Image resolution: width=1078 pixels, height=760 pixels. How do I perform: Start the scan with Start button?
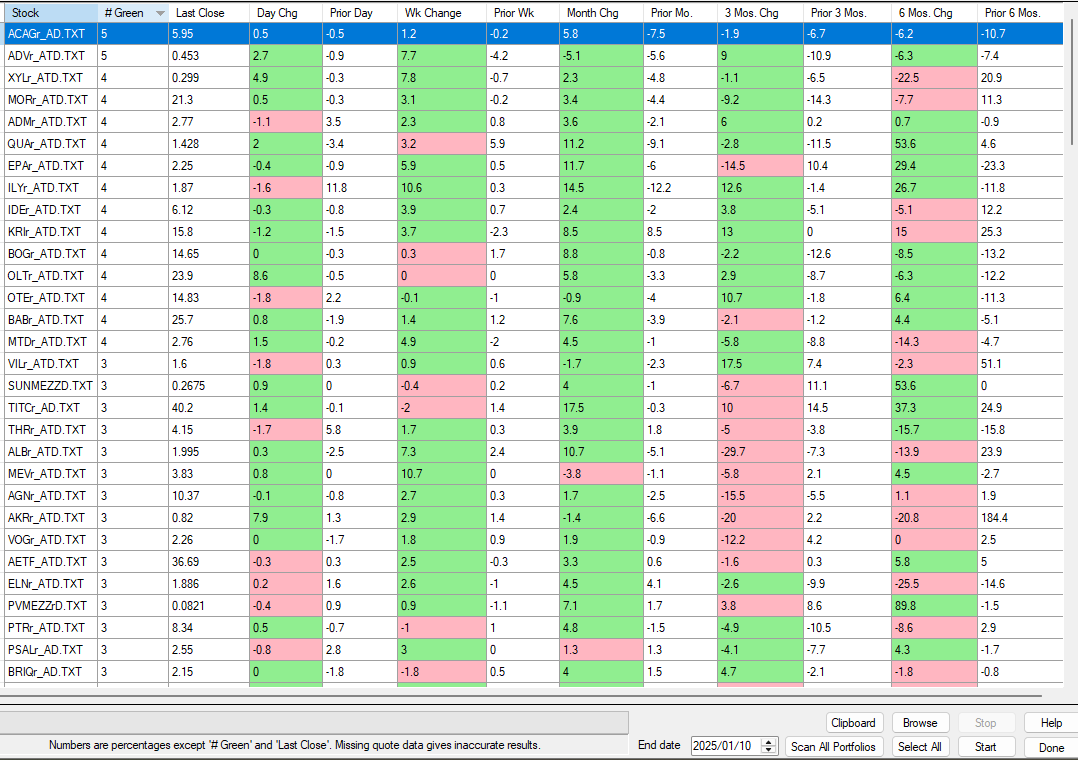point(985,747)
